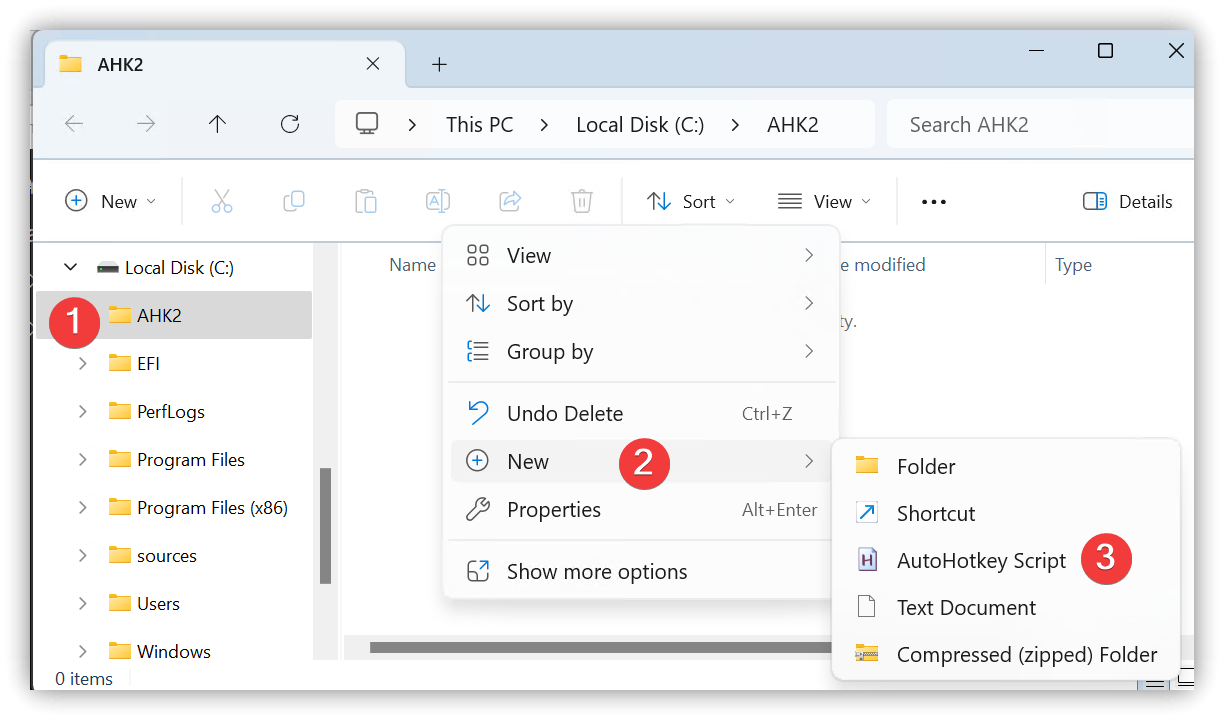This screenshot has width=1224, height=720.
Task: Expand the Users folder node
Action: pos(82,604)
